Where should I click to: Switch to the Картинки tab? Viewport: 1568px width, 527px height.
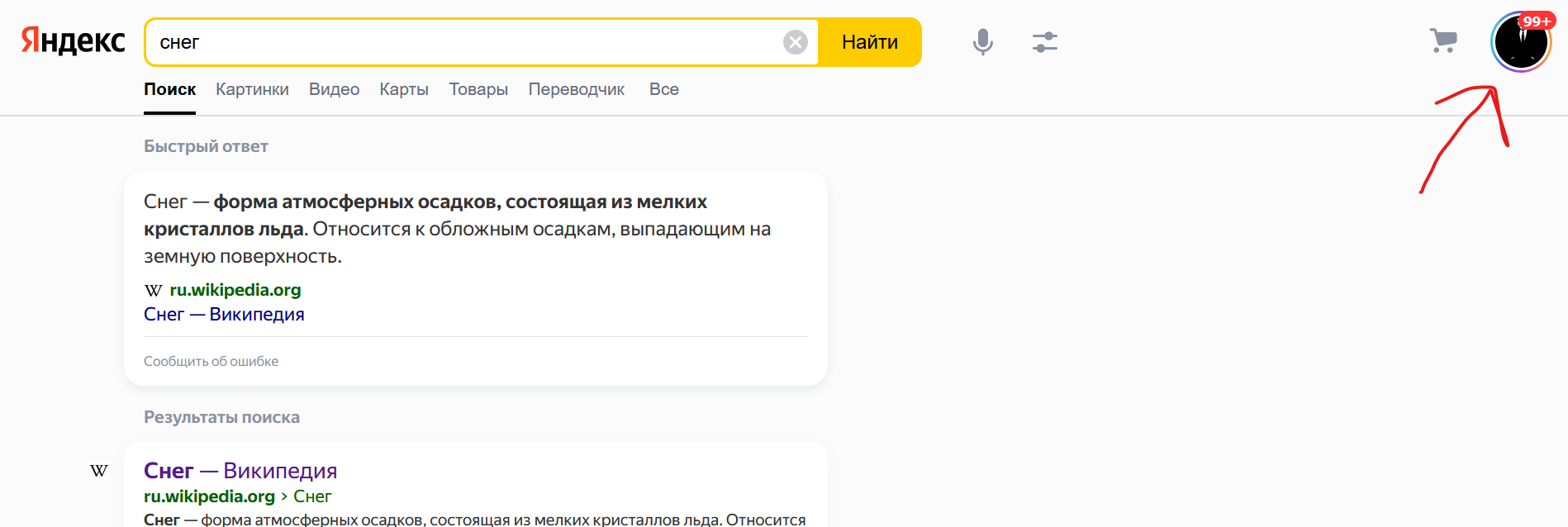point(252,89)
